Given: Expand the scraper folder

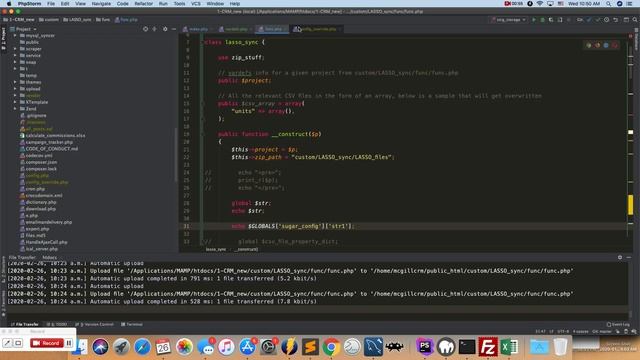Looking at the screenshot, I should 15,49.
